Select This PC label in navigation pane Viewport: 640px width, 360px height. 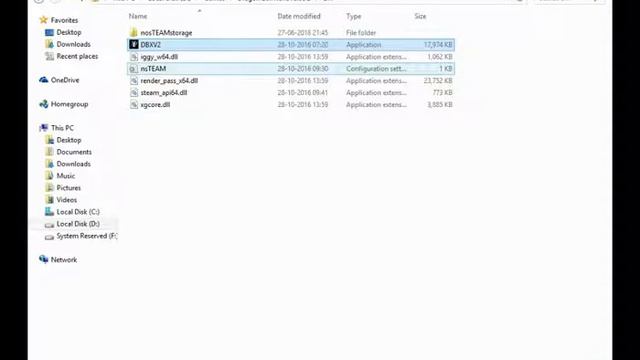click(62, 128)
